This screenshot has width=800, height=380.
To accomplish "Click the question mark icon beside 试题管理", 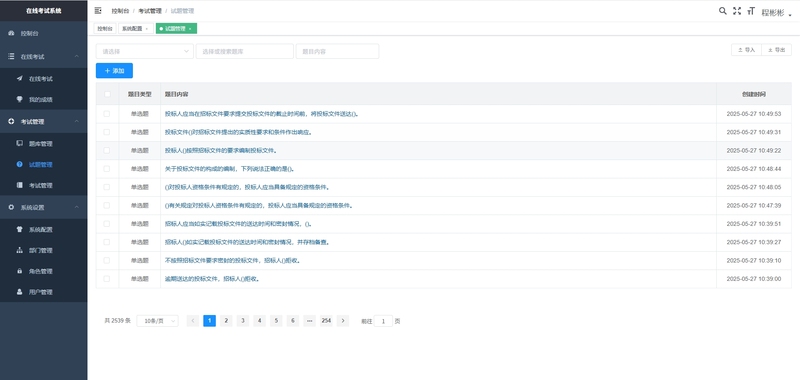I will click(x=19, y=165).
